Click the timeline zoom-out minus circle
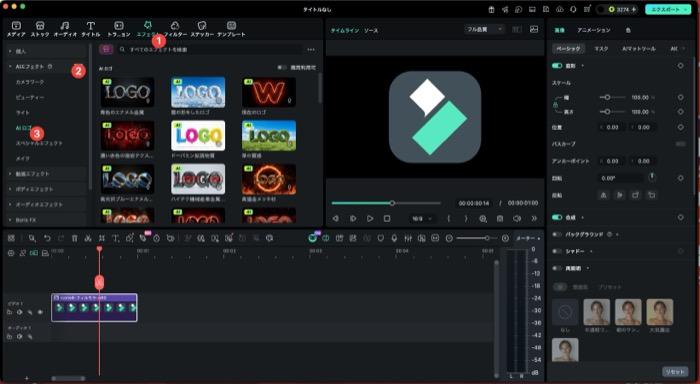Screen dimensions: 700x384 450,238
